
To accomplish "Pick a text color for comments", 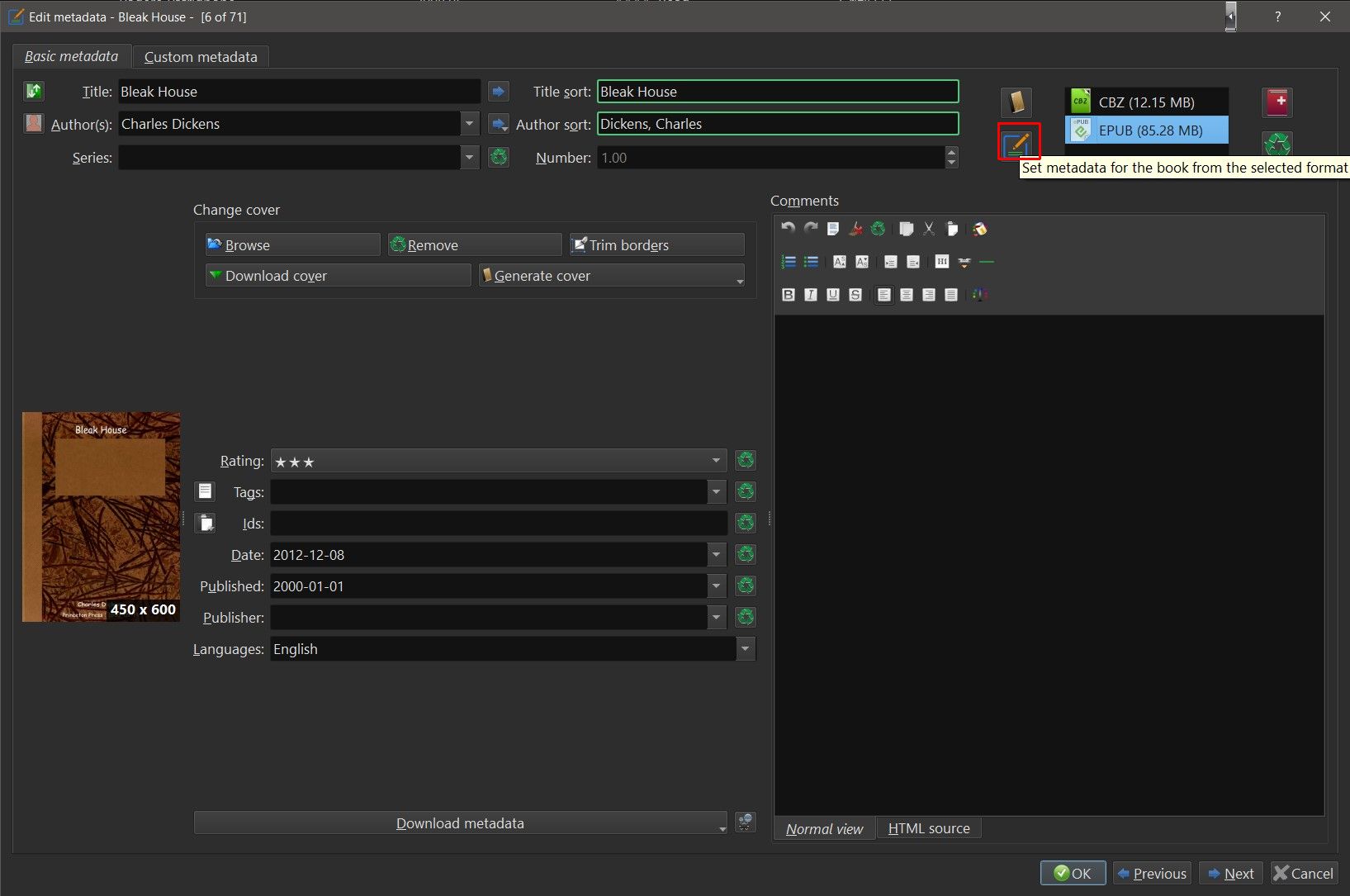I will pos(980,295).
